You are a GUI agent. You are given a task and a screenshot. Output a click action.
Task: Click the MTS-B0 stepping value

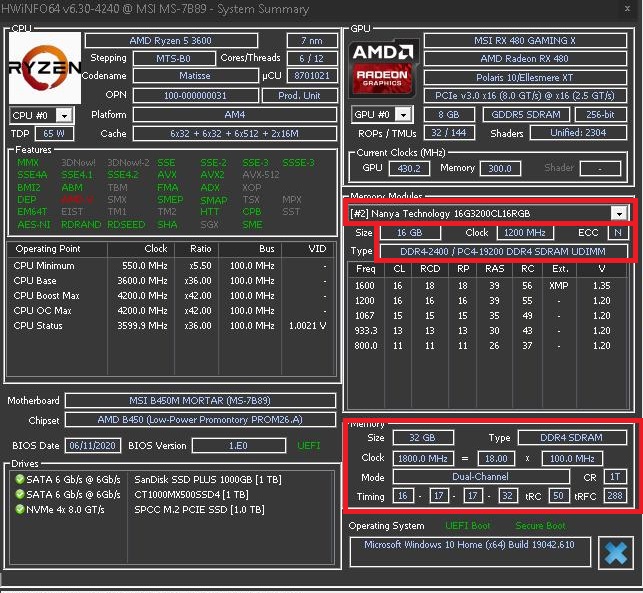[x=174, y=58]
